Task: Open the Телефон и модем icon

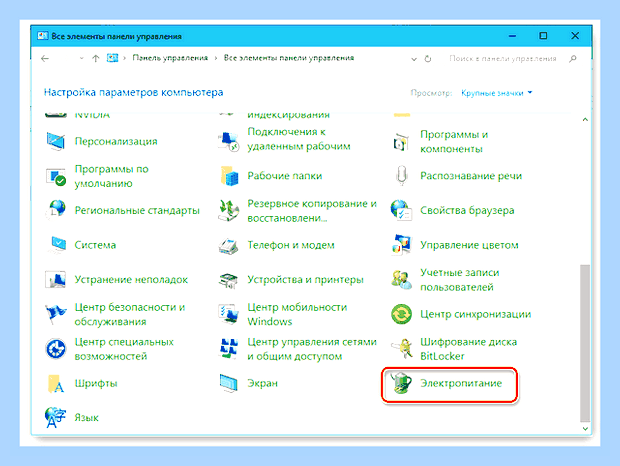Action: (229, 245)
